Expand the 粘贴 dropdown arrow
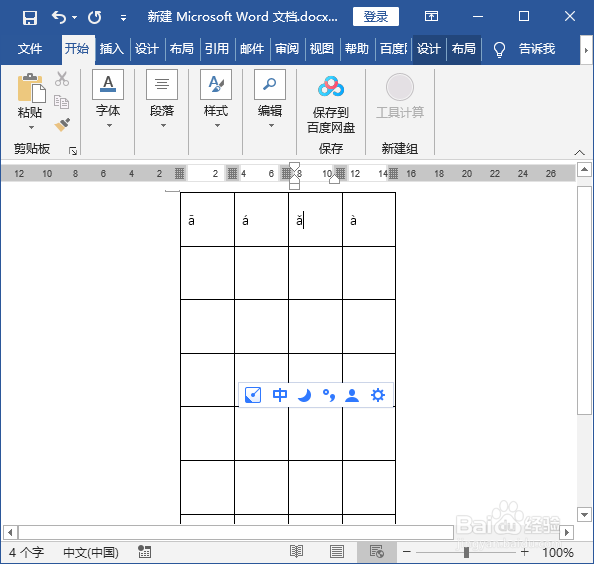 (31, 127)
